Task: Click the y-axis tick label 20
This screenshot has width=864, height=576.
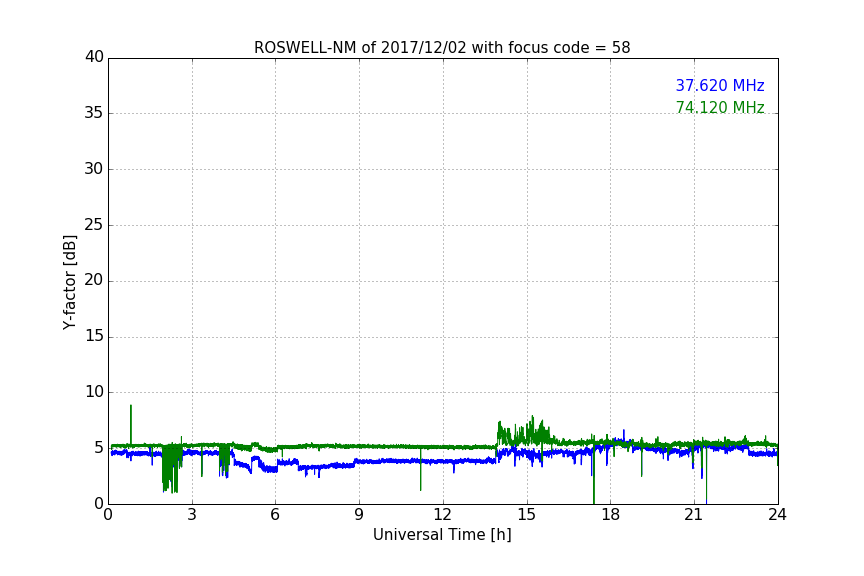Action: (94, 280)
